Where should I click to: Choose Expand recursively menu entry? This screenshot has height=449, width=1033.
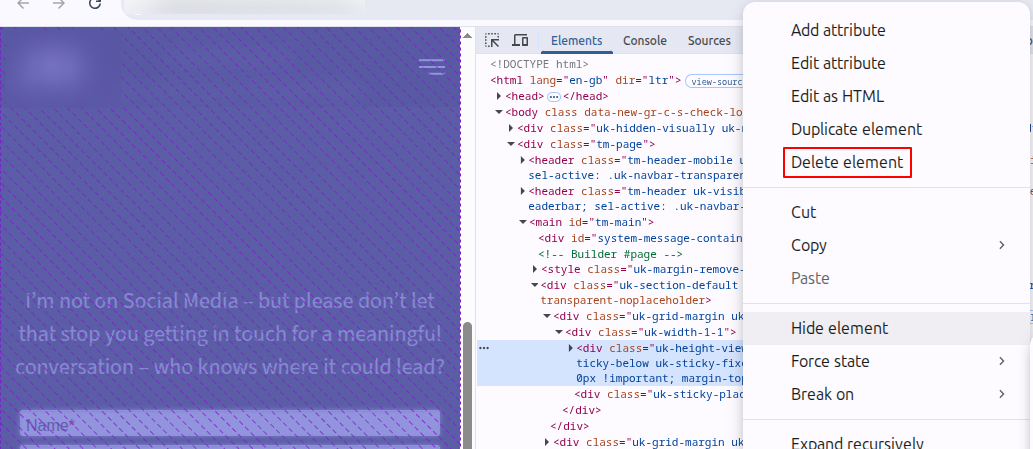856,442
